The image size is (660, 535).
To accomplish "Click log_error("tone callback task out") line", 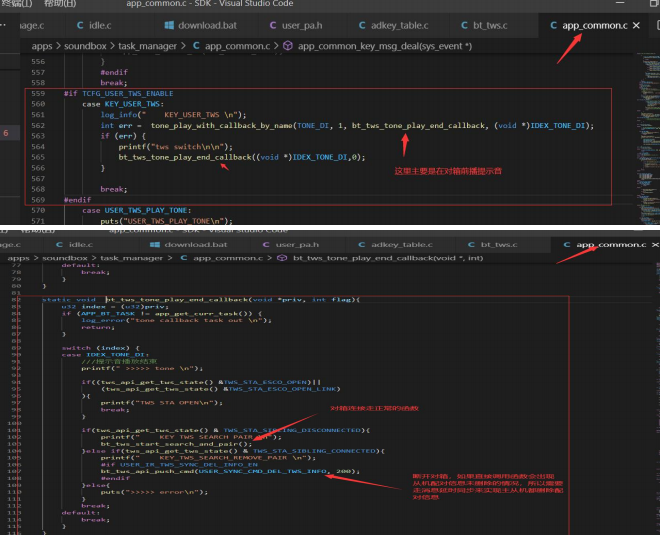I will click(176, 320).
